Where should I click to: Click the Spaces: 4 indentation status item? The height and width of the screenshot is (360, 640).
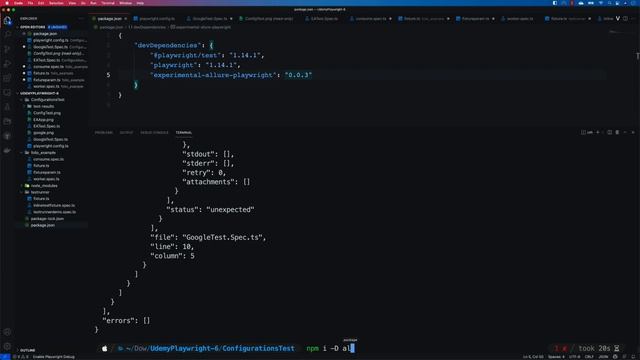[x=556, y=357]
